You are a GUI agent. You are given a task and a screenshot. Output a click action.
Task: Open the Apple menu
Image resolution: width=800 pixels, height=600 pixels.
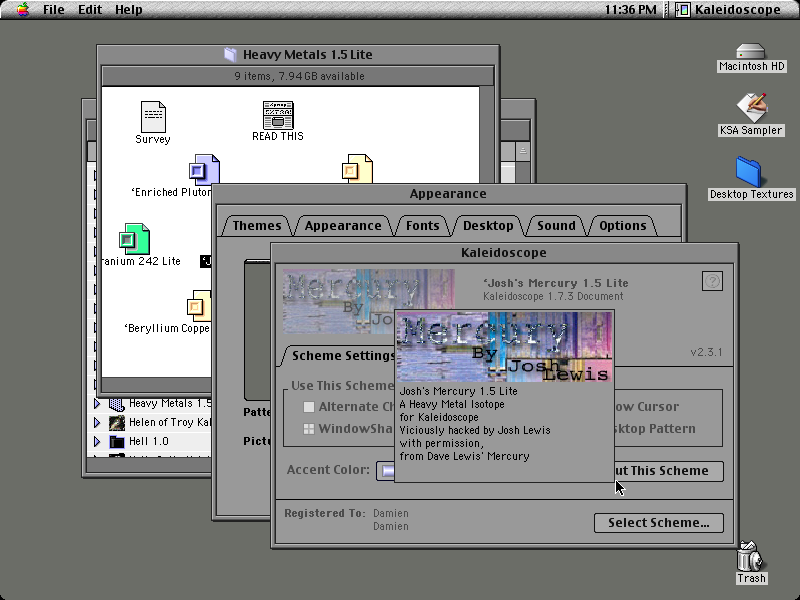click(x=22, y=9)
